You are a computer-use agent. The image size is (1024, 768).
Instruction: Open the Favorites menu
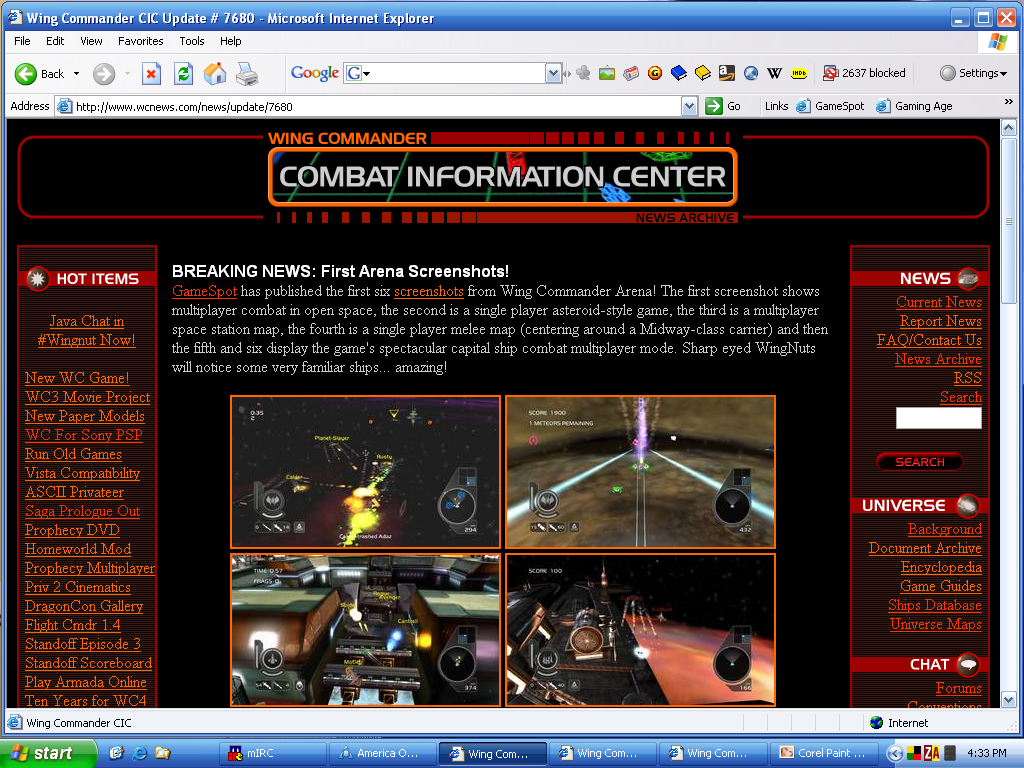tap(140, 41)
